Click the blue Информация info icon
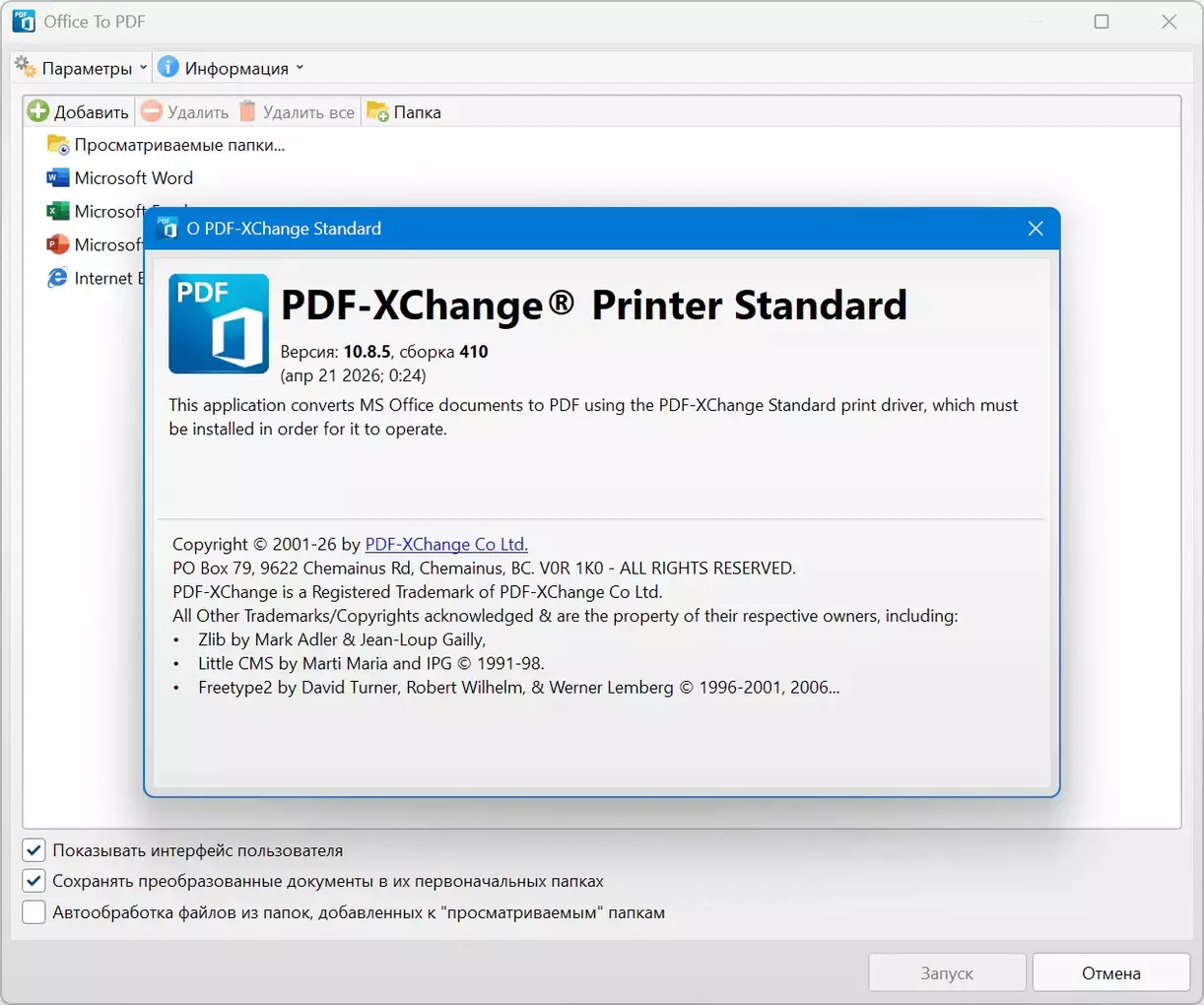 [x=168, y=67]
